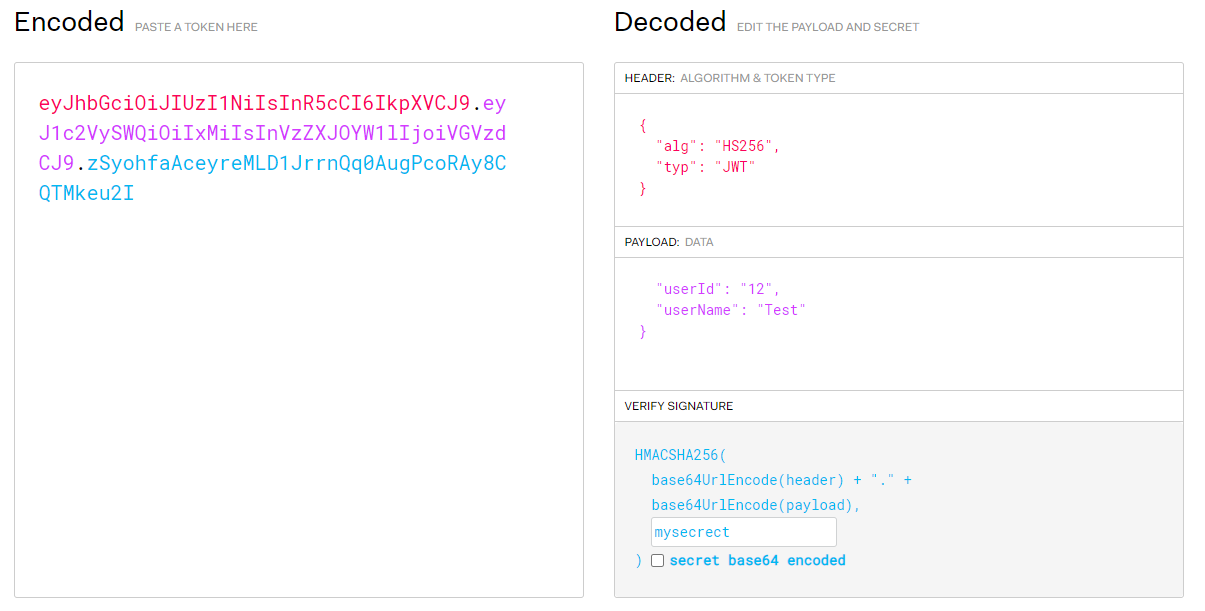This screenshot has height=611, width=1205.
Task: Click the purple payload token segment starting J1c2VySWQi
Action: (273, 133)
